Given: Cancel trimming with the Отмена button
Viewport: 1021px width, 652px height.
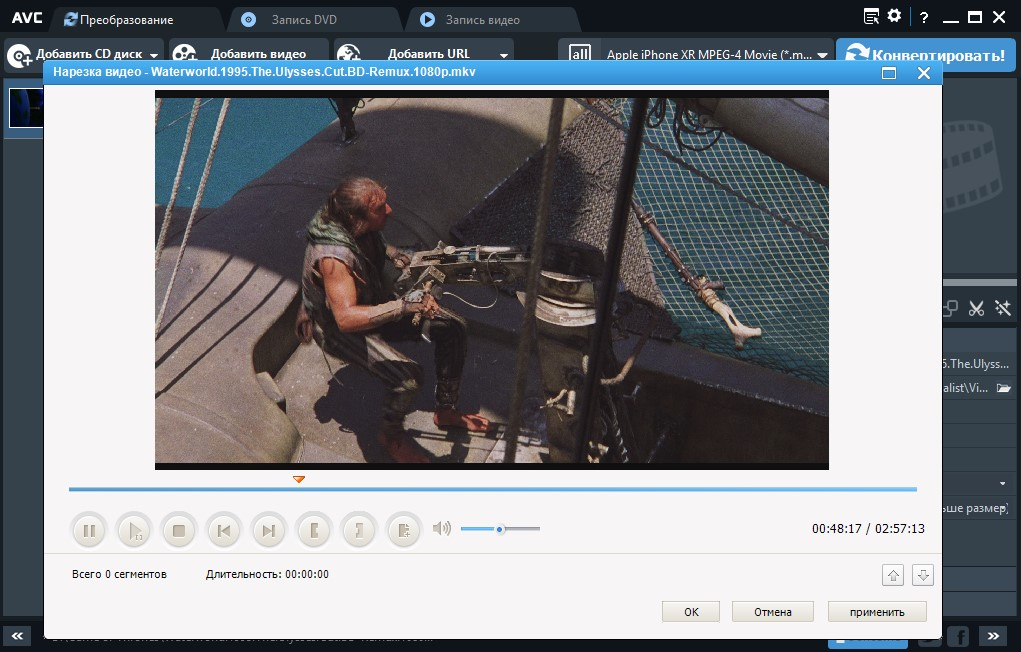Looking at the screenshot, I should pyautogui.click(x=773, y=612).
